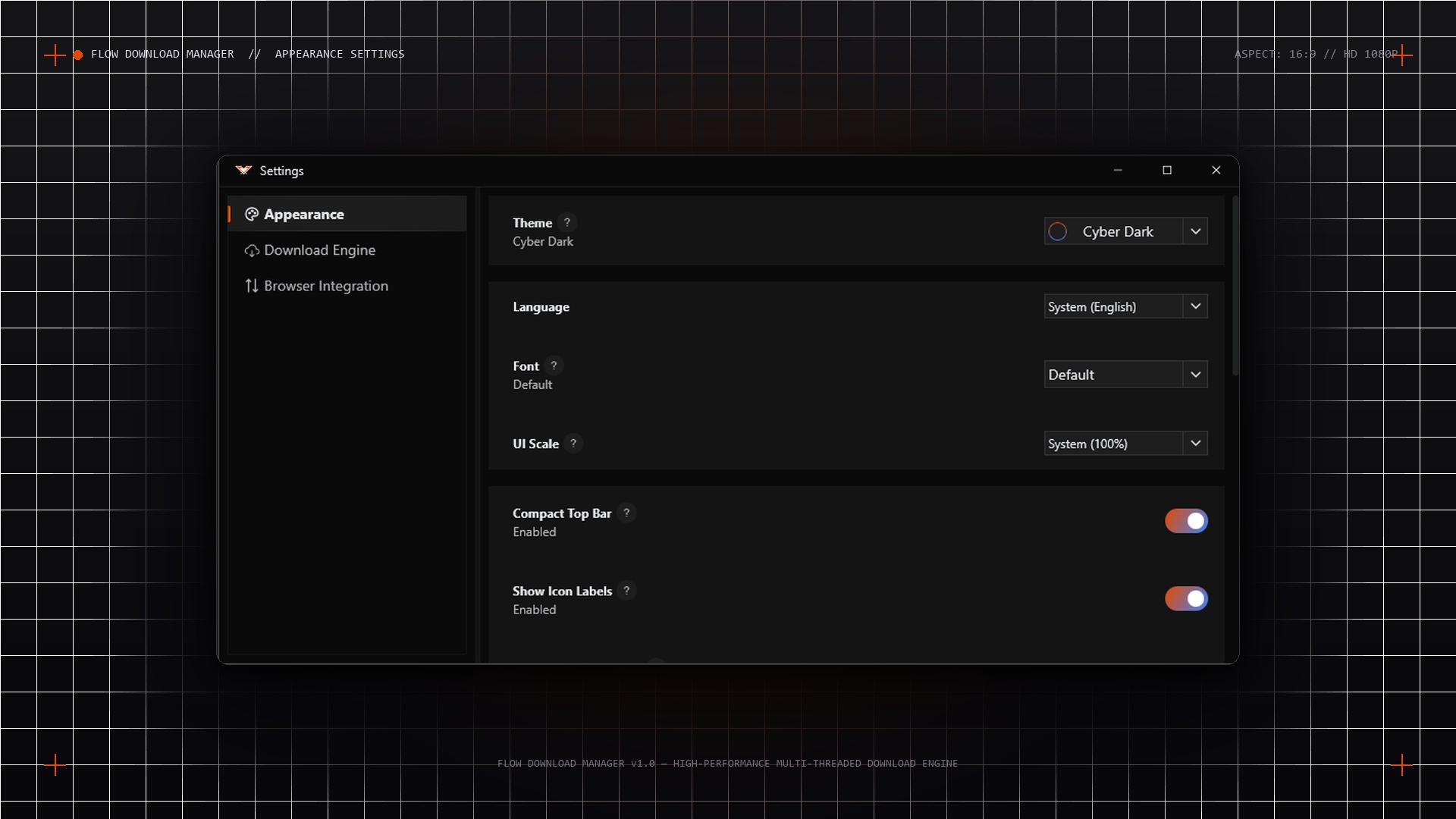Open the Cyber Dark theme combo box
Image resolution: width=1456 pixels, height=819 pixels.
[1125, 231]
